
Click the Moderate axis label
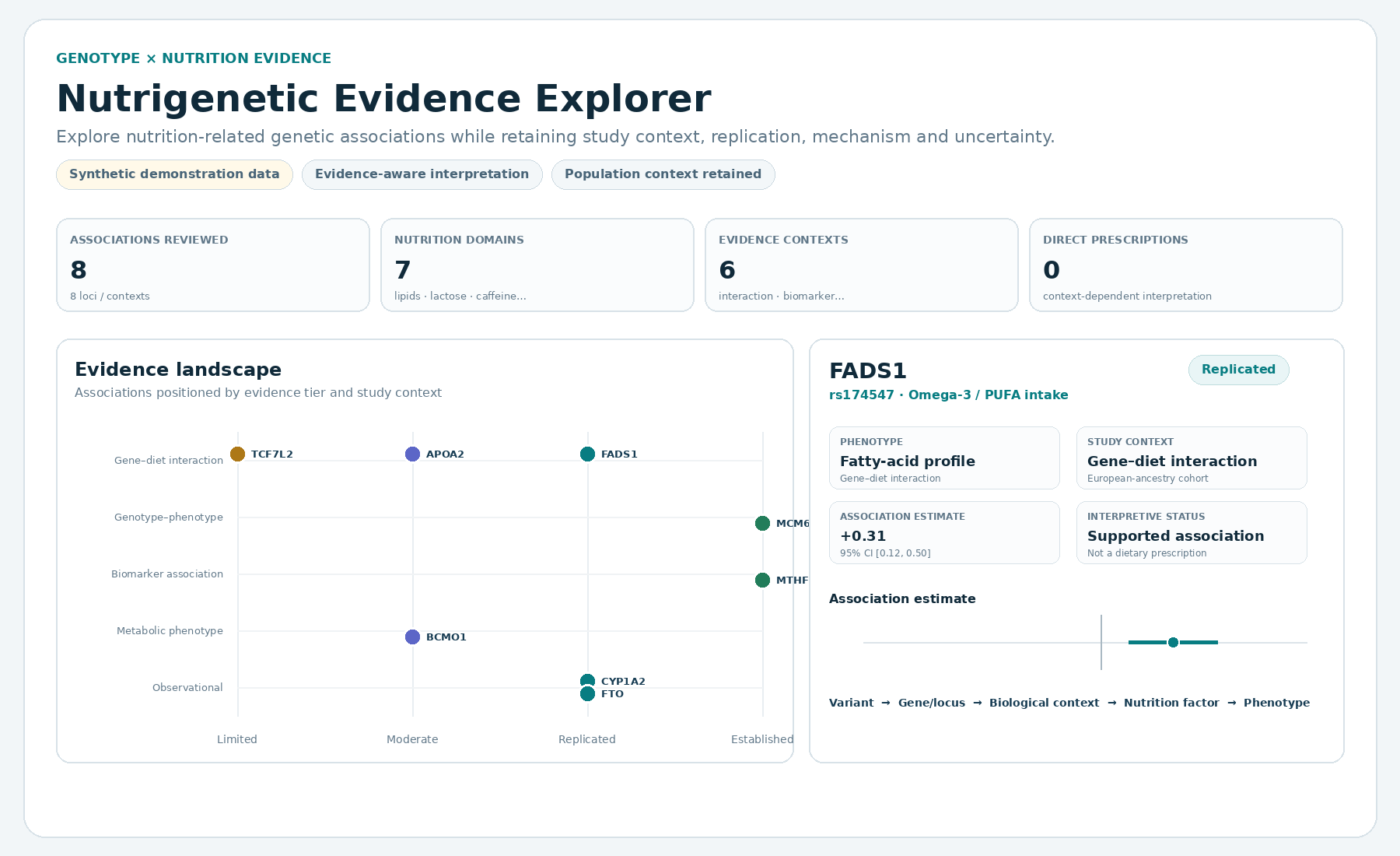[412, 739]
